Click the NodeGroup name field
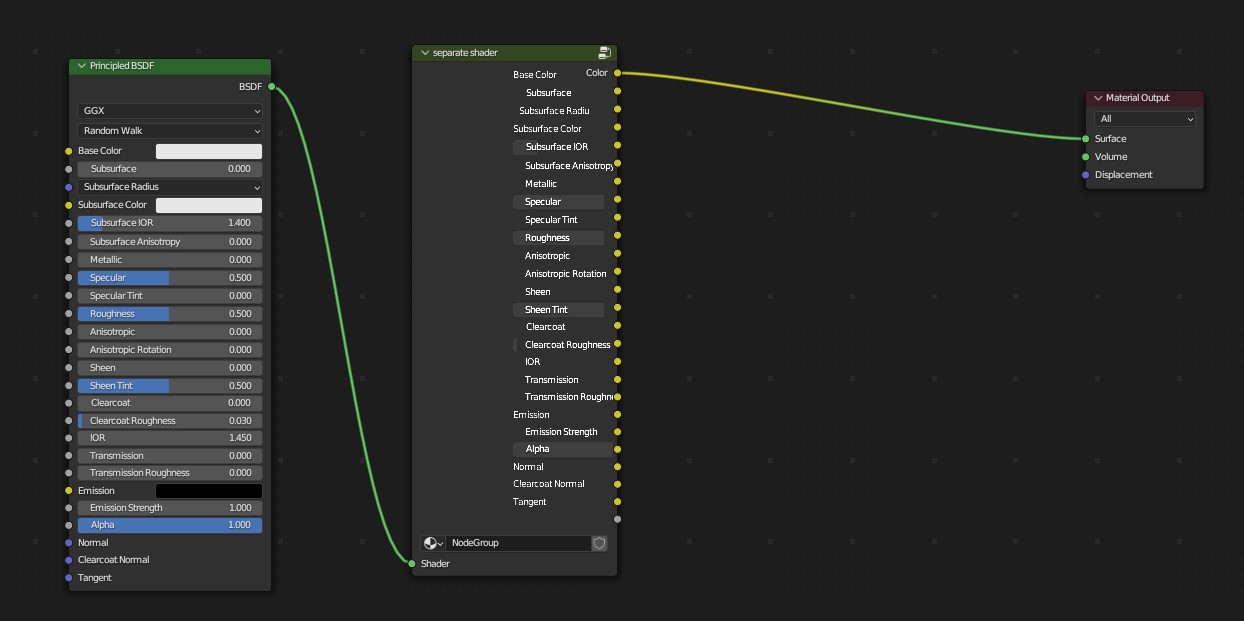 [x=518, y=543]
